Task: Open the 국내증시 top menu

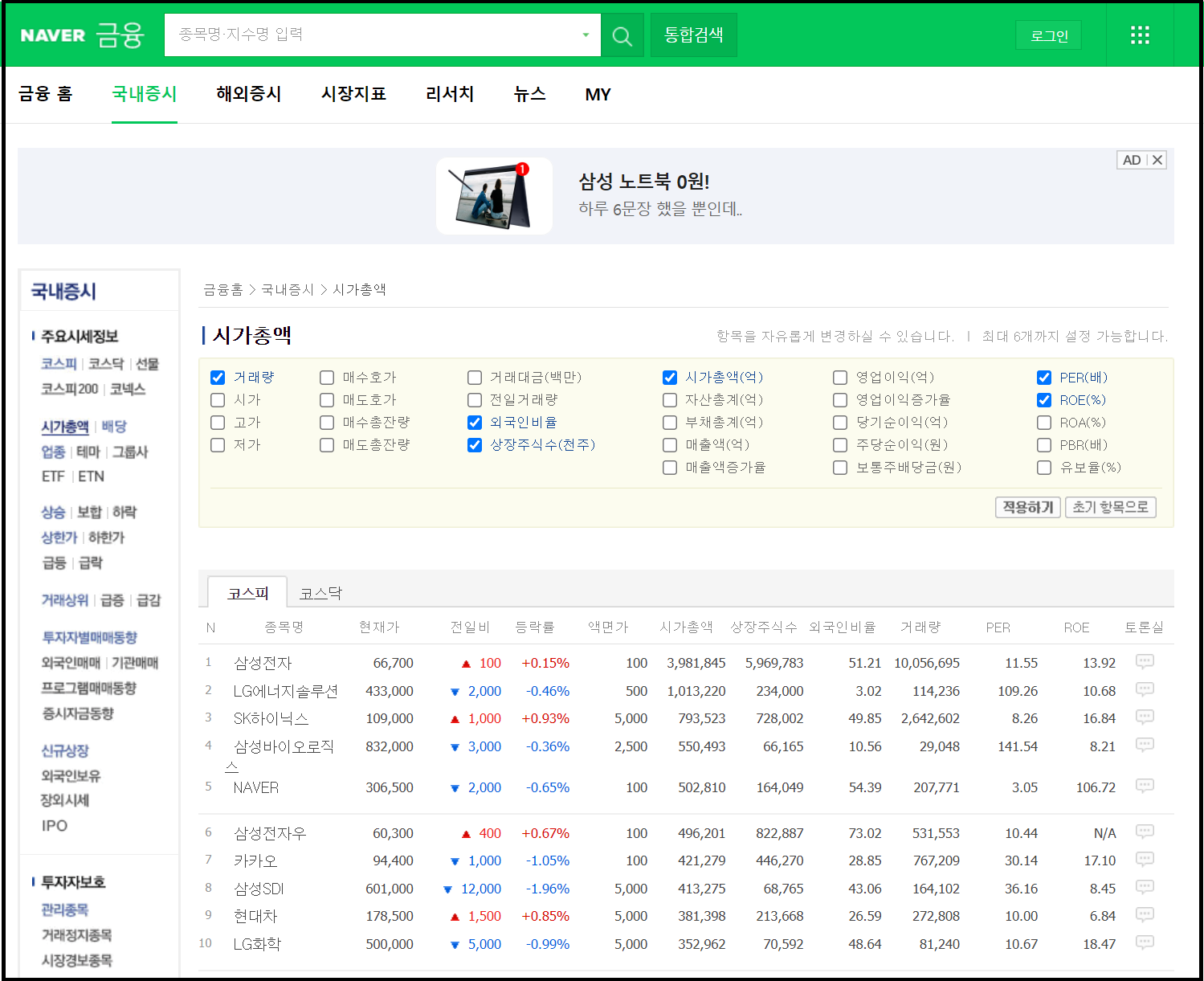Action: click(145, 94)
